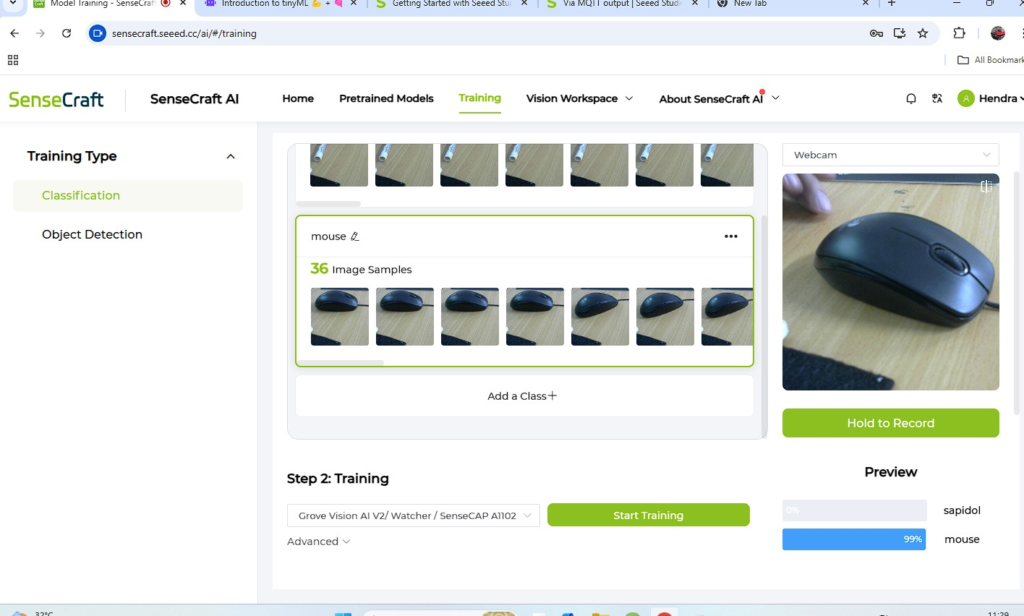Viewport: 1024px width, 616px height.
Task: Click the live webcam preview image
Action: pyautogui.click(x=891, y=282)
